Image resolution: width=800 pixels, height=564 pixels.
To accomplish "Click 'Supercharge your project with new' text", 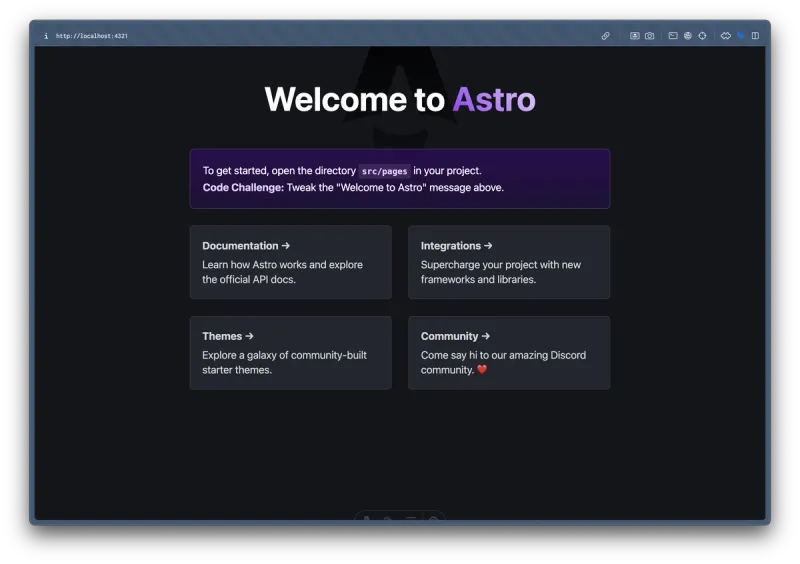I will pos(501,264).
